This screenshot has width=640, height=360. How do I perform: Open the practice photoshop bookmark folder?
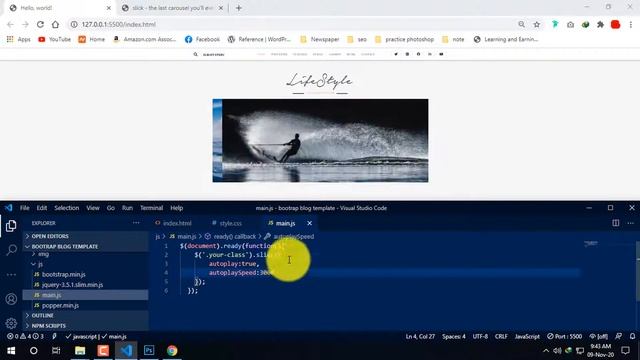click(404, 39)
